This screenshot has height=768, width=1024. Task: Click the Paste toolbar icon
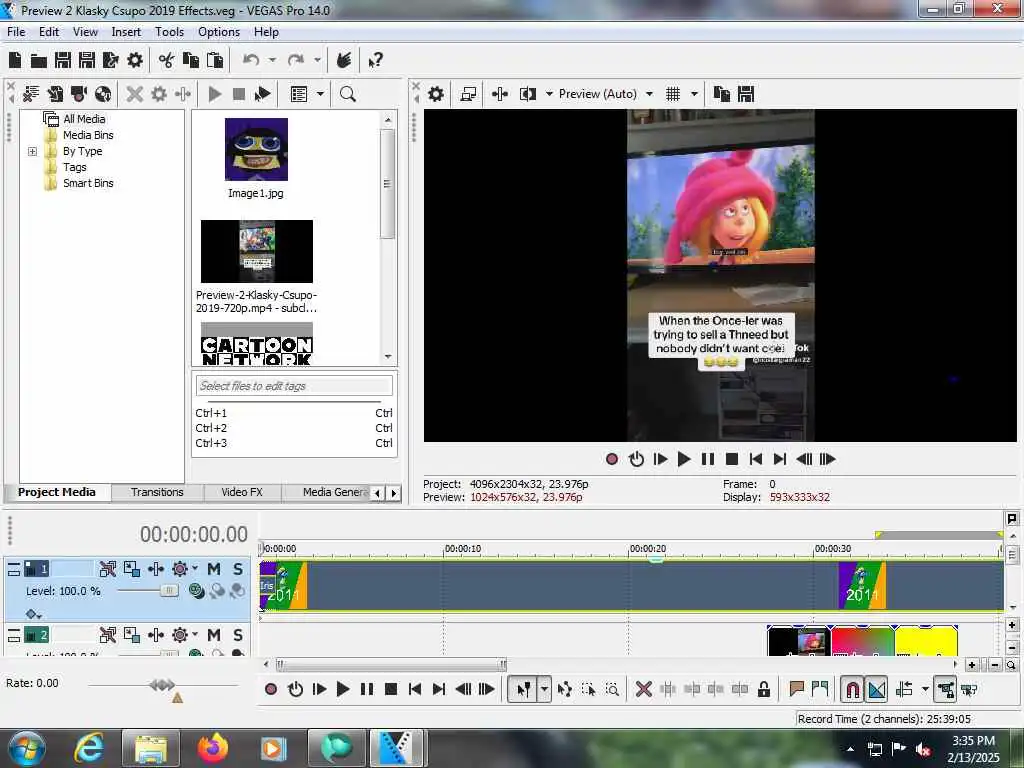tap(215, 61)
